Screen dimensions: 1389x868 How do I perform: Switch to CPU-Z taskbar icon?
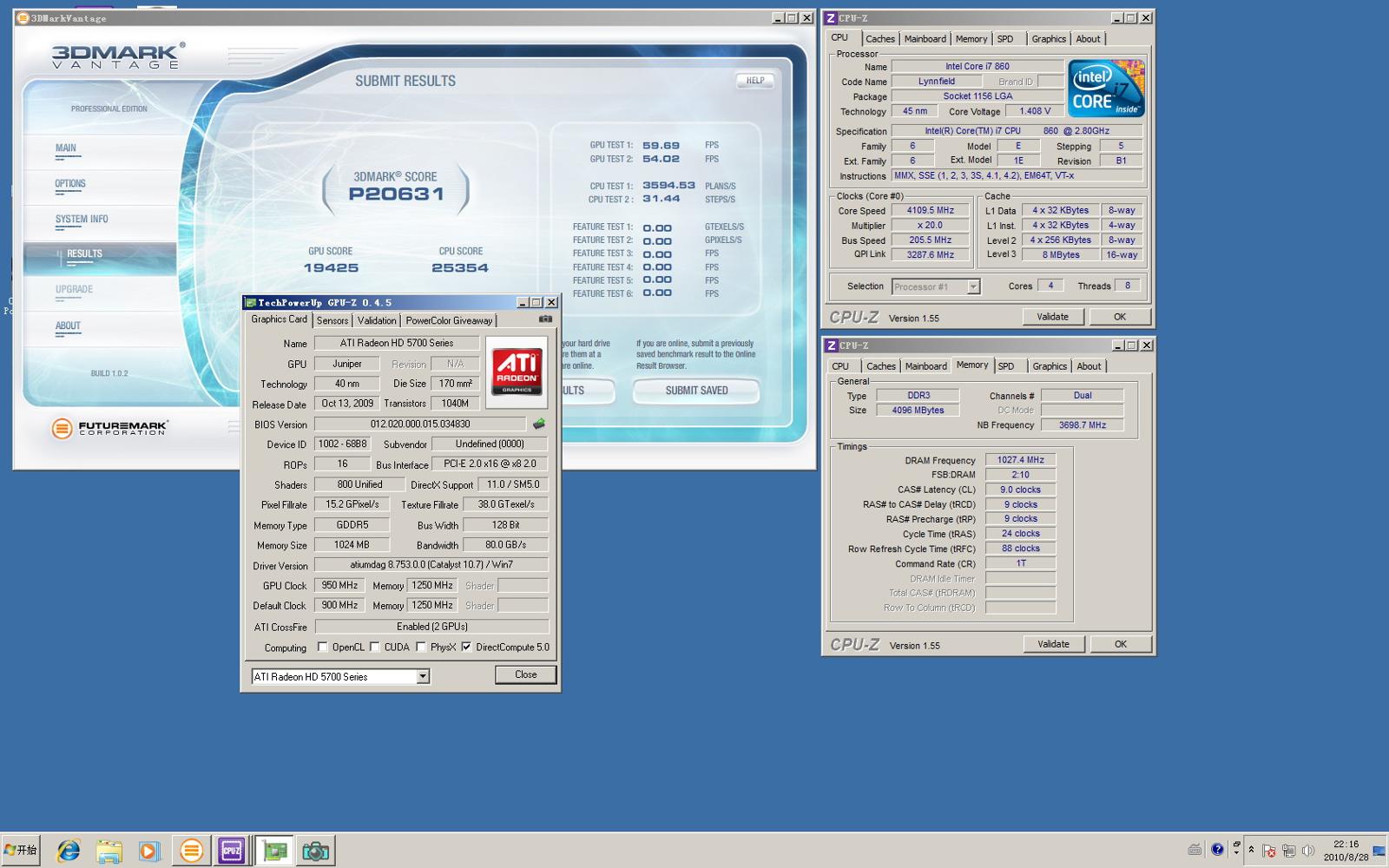[232, 851]
